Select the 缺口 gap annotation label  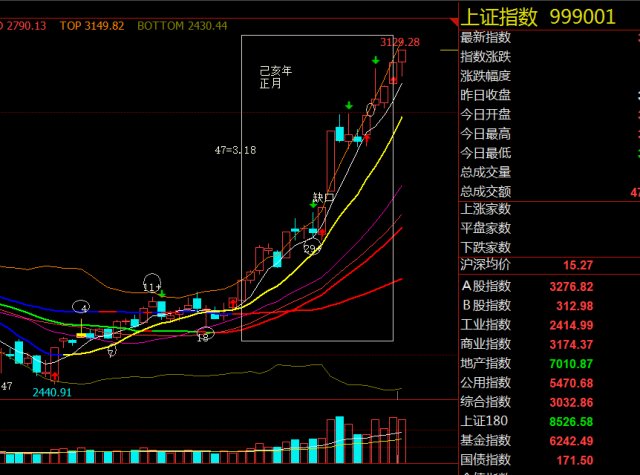(x=321, y=198)
